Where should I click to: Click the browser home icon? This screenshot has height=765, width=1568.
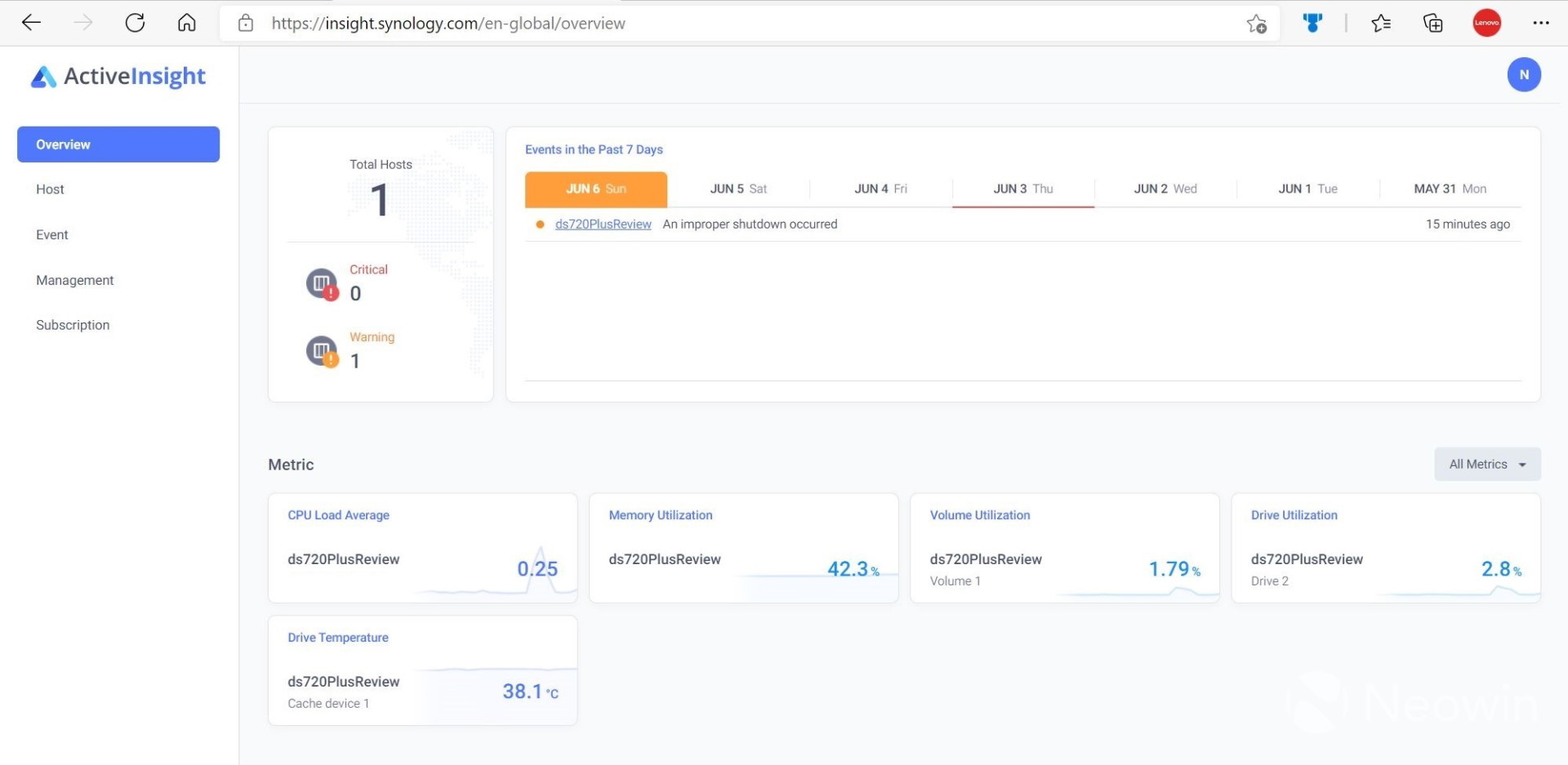click(186, 22)
